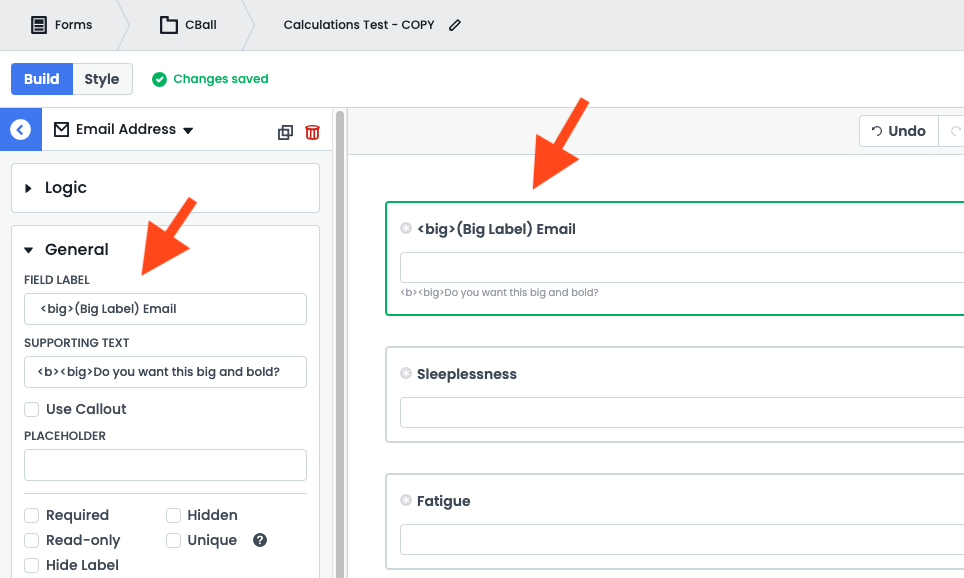This screenshot has height=578, width=964.
Task: Remove the Sleeplessness field via x icon
Action: click(406, 373)
